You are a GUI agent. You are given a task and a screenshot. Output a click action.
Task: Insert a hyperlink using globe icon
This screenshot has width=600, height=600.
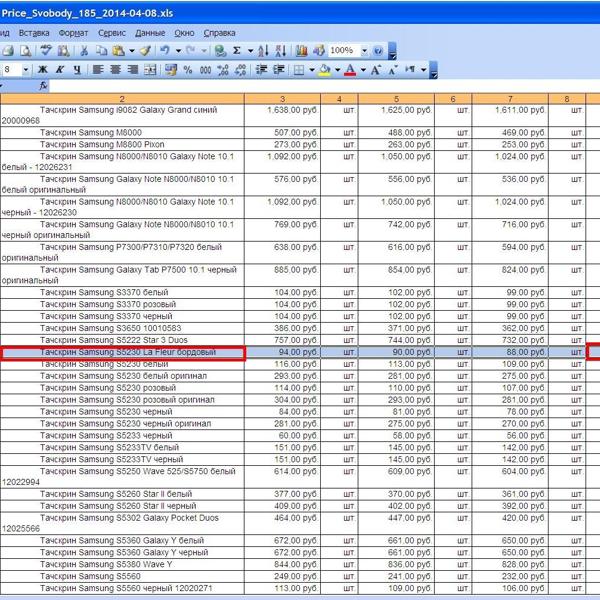click(220, 51)
